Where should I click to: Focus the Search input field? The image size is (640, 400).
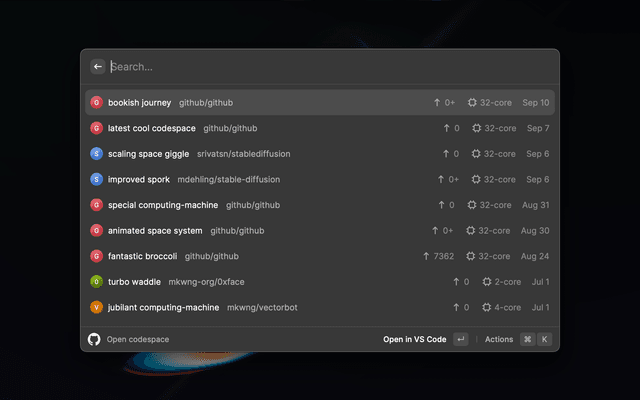320,67
